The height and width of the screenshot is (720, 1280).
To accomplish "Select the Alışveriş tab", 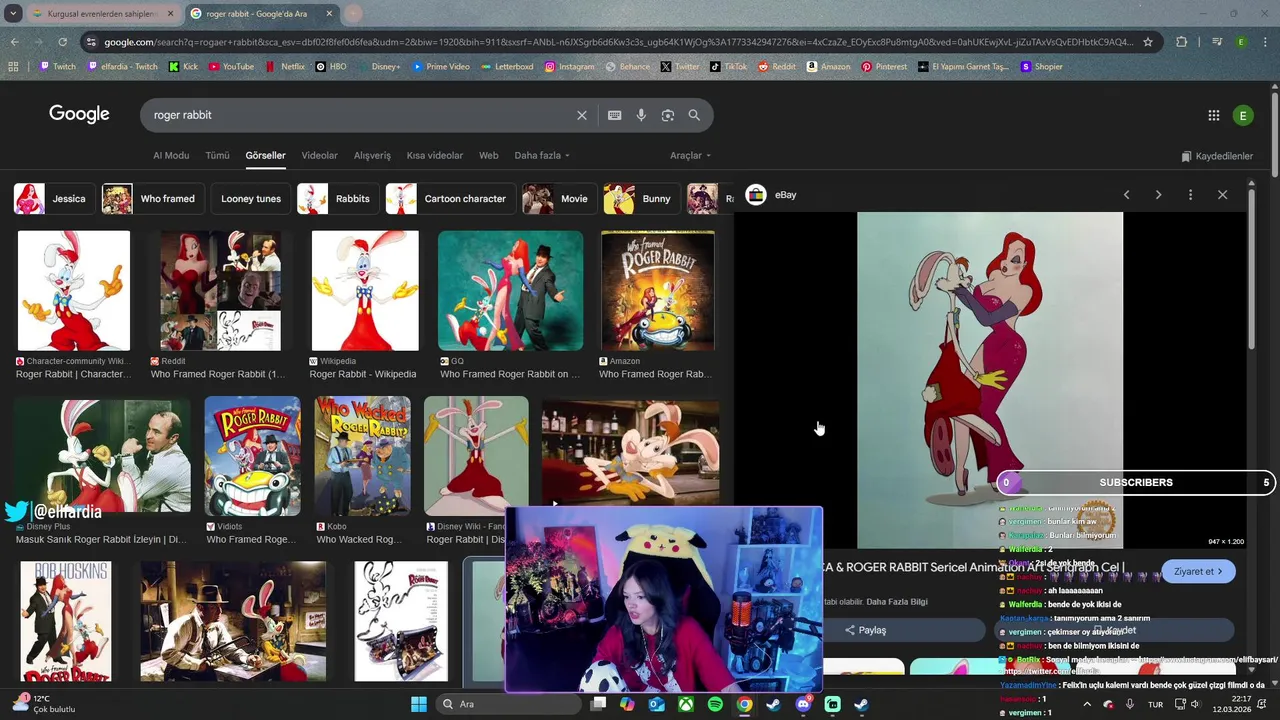I will (372, 156).
